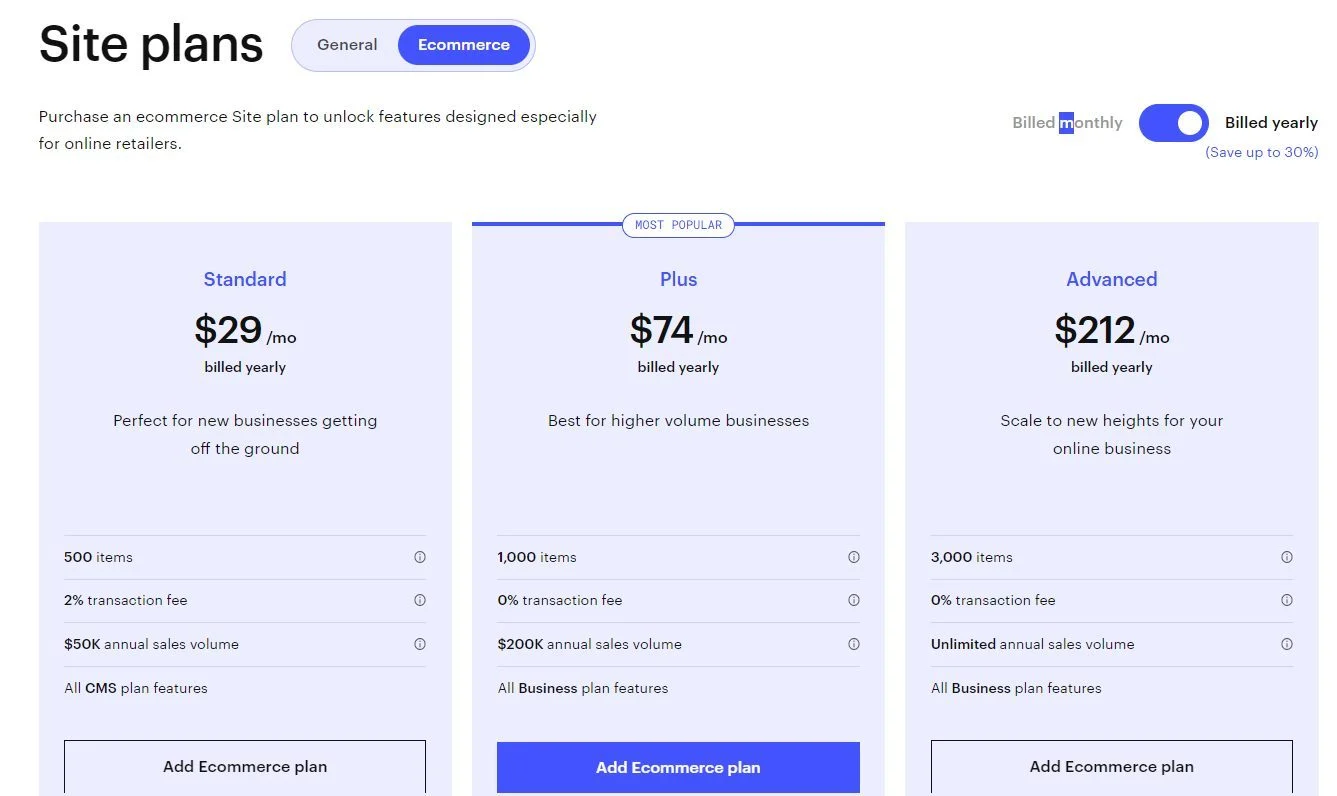Switch to the General plans tab
This screenshot has height=796, width=1337.
[x=347, y=44]
